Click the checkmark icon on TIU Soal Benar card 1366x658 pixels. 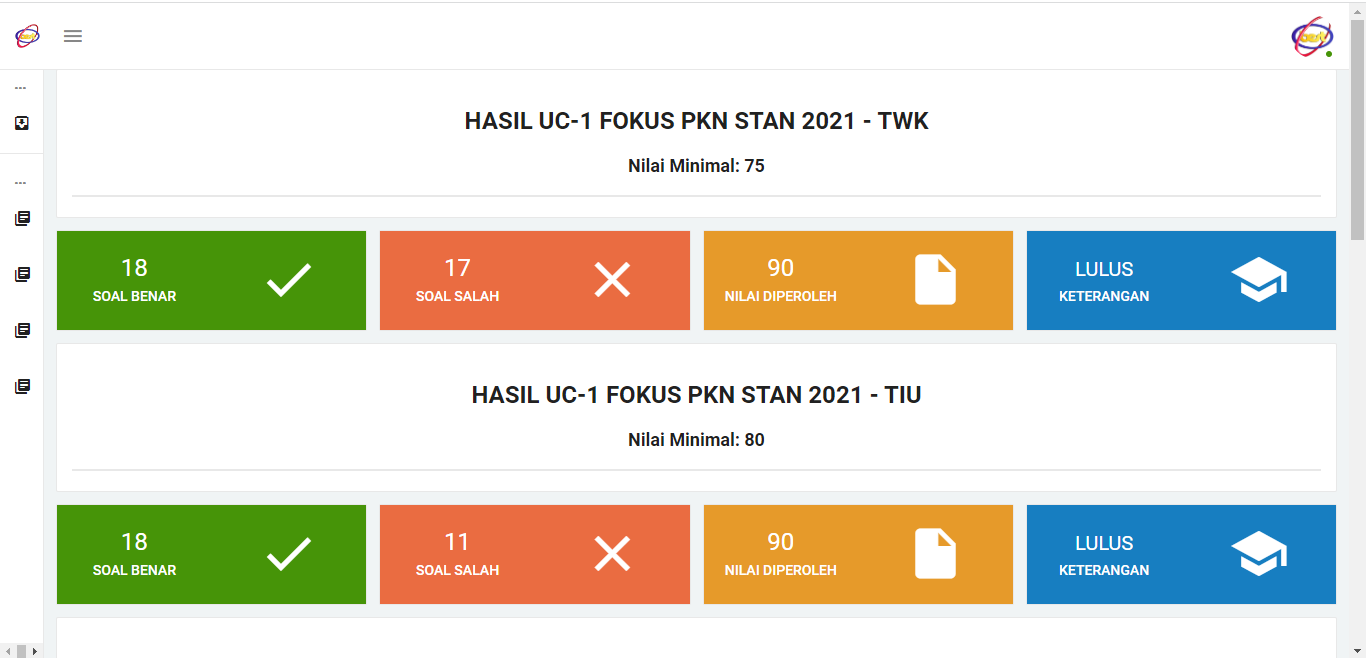tap(289, 554)
